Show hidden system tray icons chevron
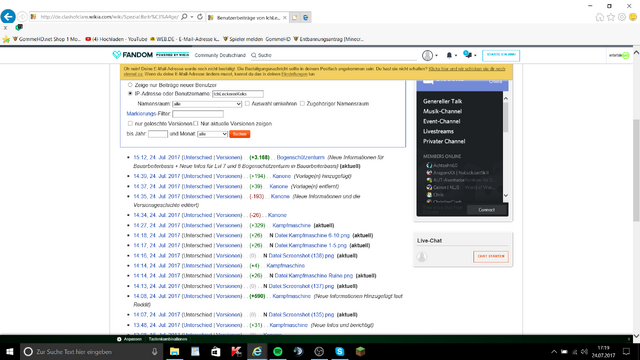 coord(554,352)
